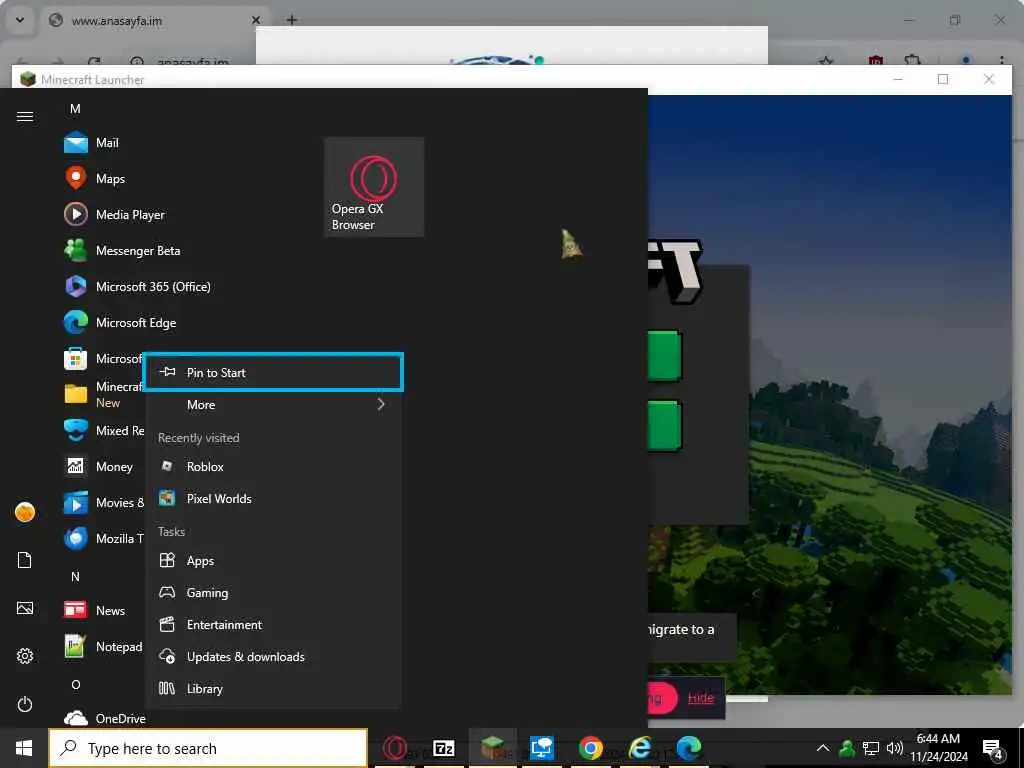Open user account avatar in Start rail
The width and height of the screenshot is (1024, 768).
[x=25, y=512]
